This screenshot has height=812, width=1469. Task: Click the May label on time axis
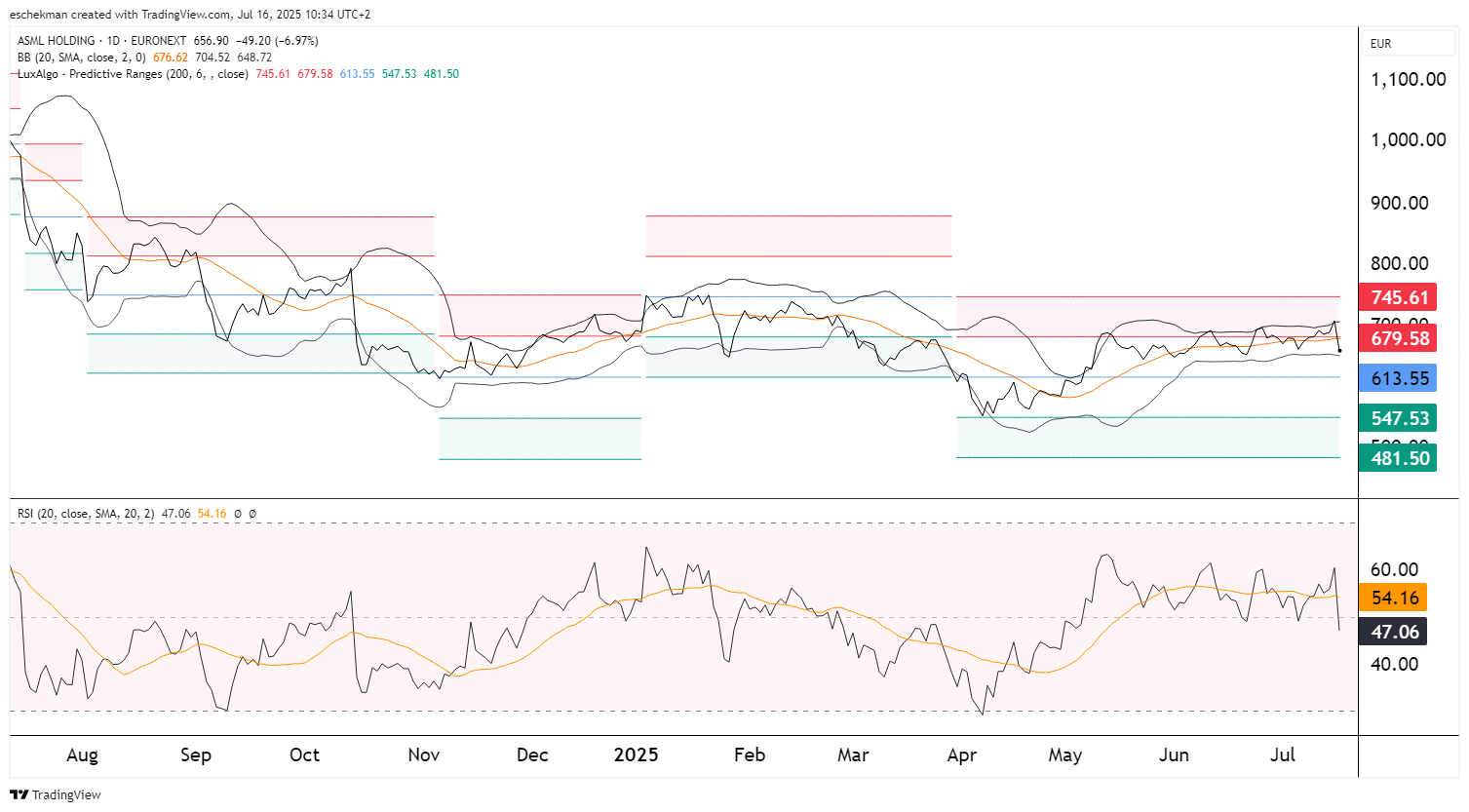pyautogui.click(x=1064, y=755)
